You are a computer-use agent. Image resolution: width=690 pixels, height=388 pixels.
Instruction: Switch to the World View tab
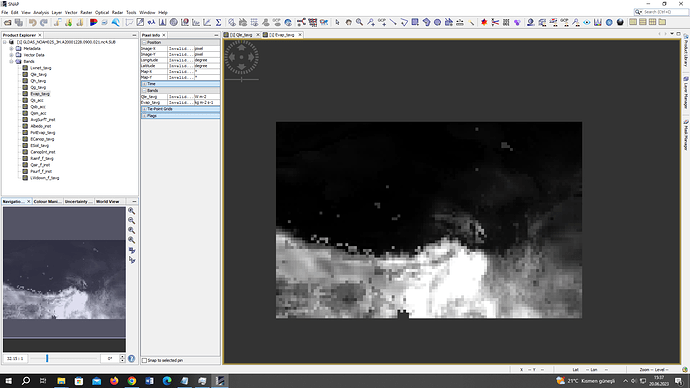click(x=108, y=201)
